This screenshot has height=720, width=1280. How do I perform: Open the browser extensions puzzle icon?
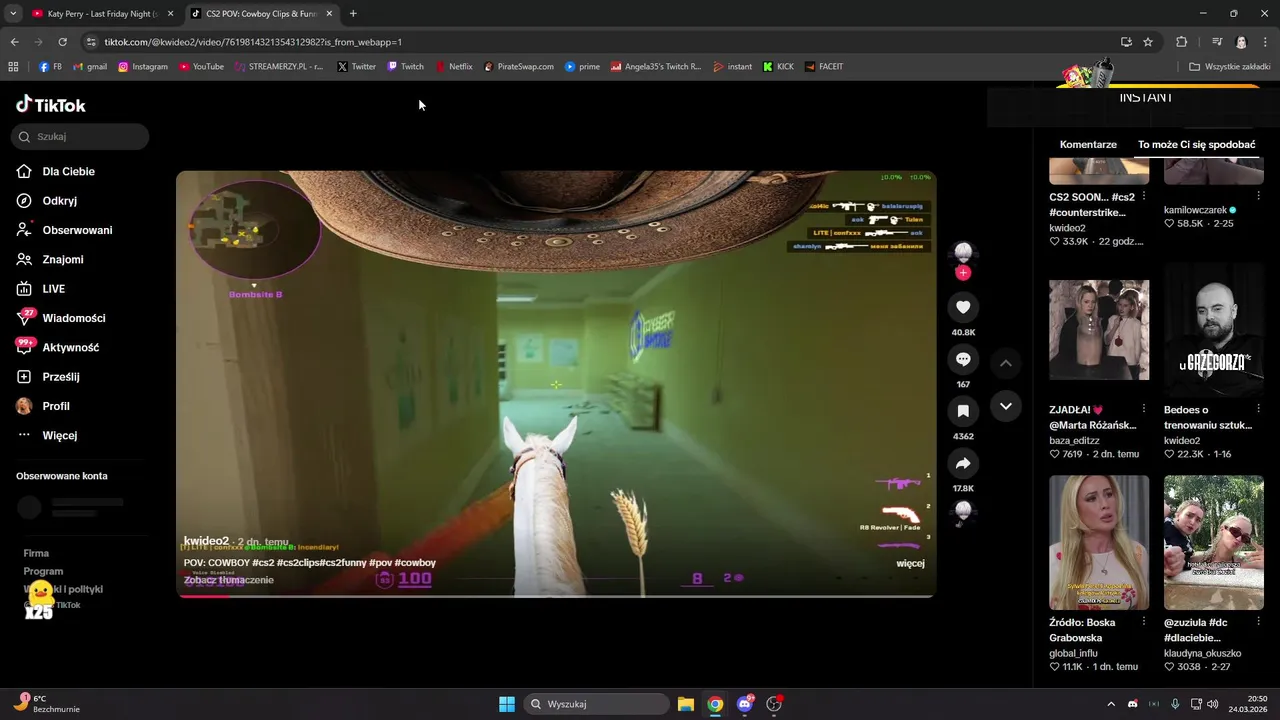[x=1181, y=42]
